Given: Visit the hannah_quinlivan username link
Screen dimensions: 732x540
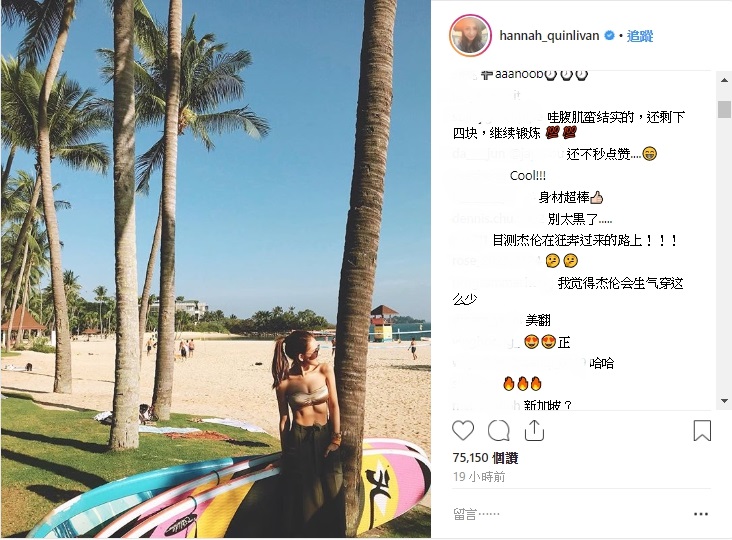Looking at the screenshot, I should pyautogui.click(x=549, y=35).
